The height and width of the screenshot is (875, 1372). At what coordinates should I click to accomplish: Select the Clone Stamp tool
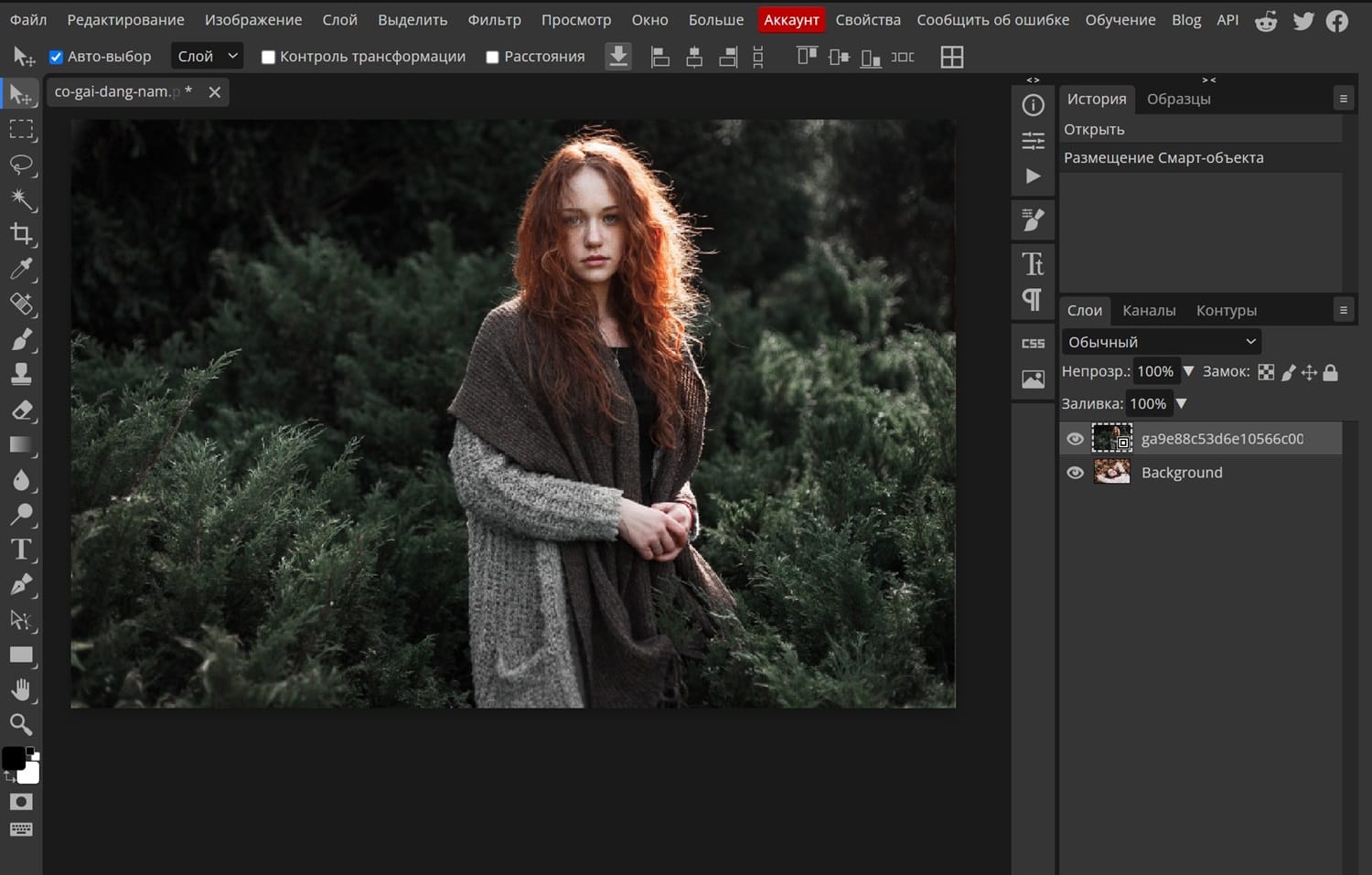(22, 373)
